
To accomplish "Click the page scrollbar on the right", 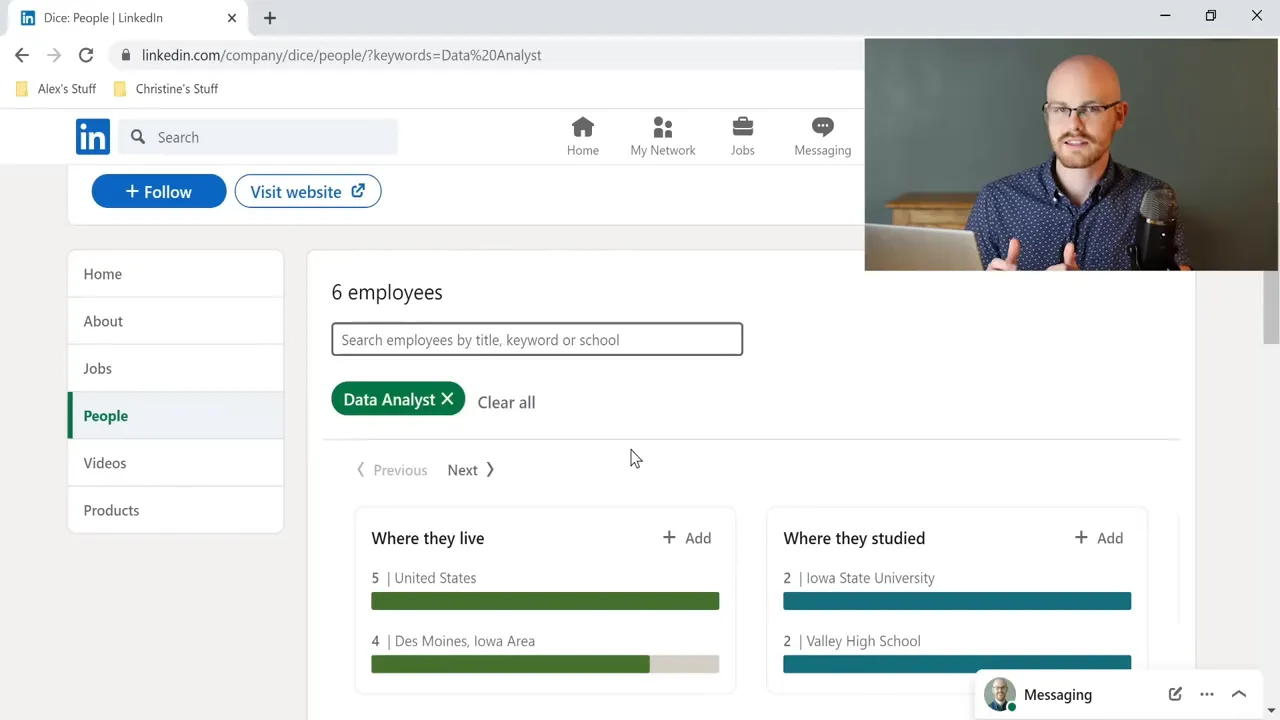I will [x=1270, y=310].
